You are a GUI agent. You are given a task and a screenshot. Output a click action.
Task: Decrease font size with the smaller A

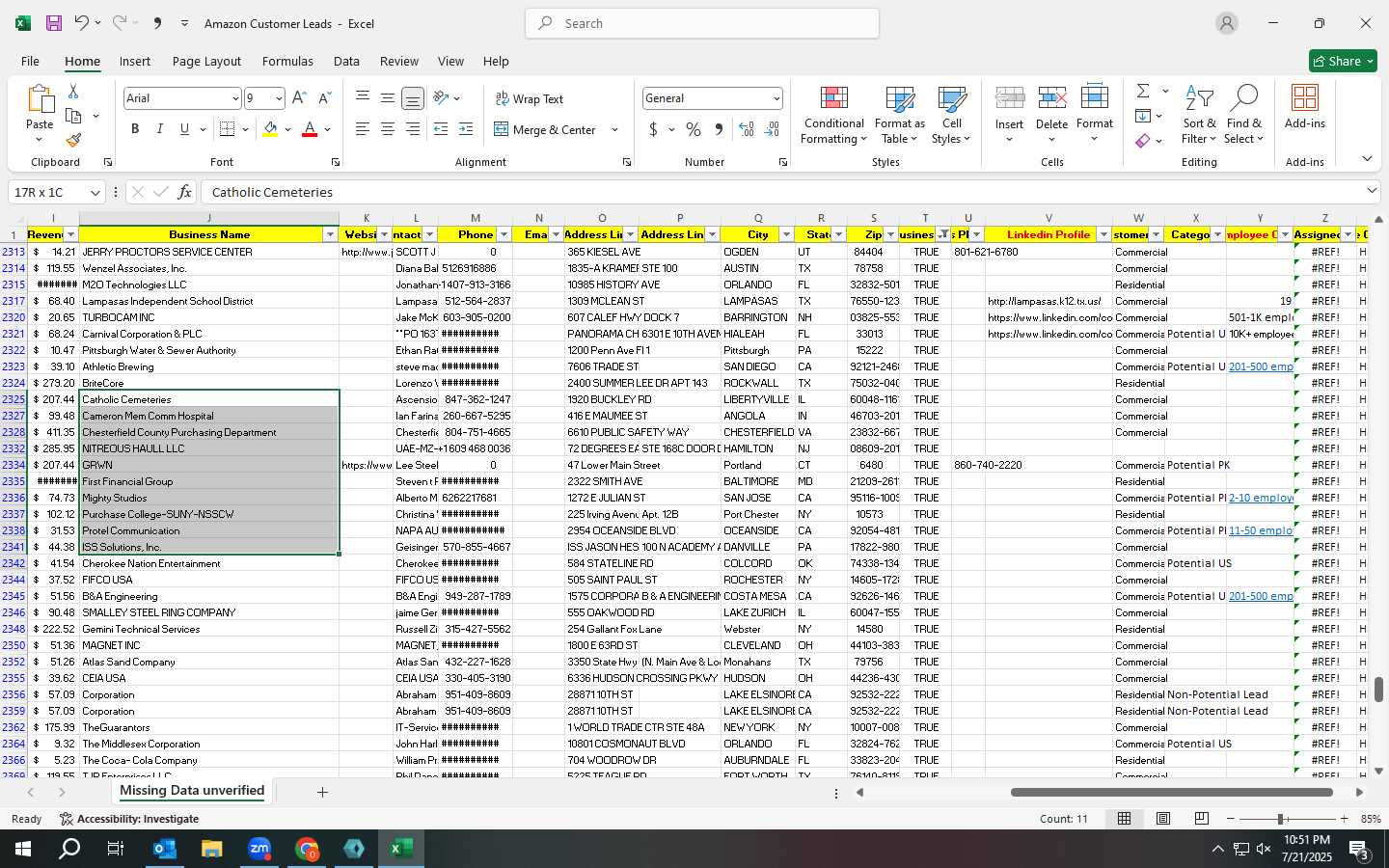324,98
